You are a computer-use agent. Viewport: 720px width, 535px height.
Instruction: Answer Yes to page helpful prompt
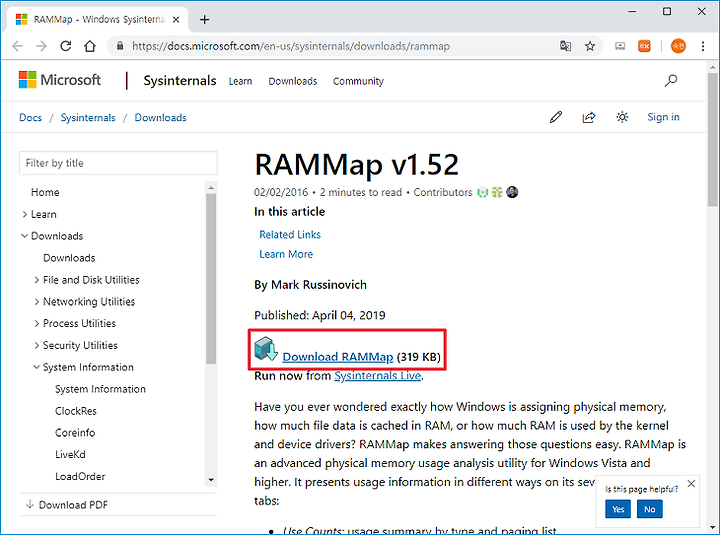coord(618,509)
